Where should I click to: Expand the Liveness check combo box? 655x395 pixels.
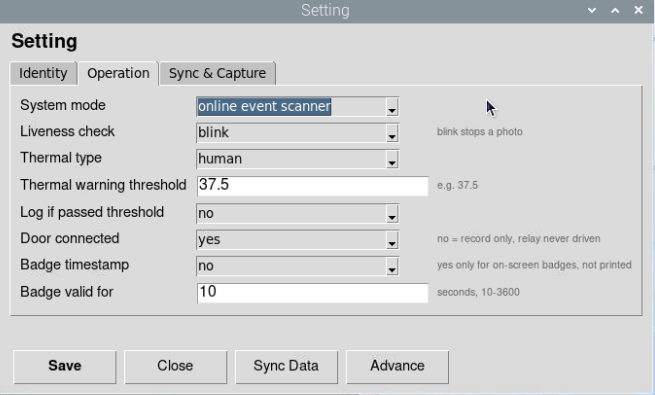[297, 133]
